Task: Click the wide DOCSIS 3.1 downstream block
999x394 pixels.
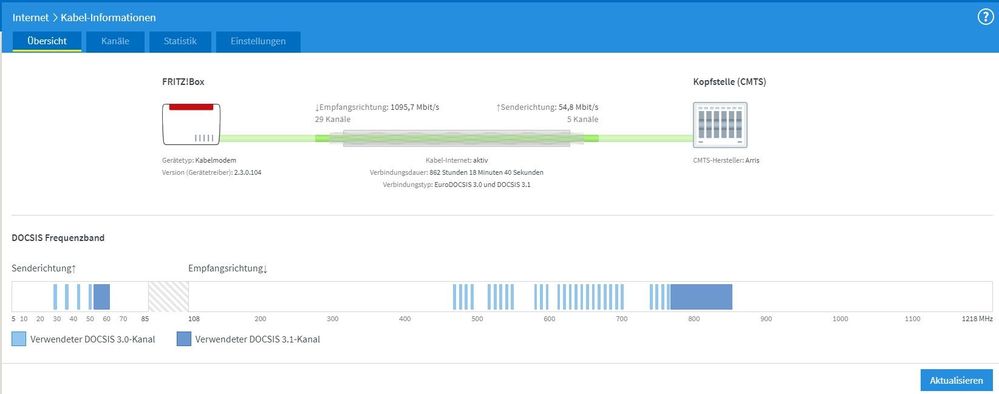Action: [x=701, y=297]
